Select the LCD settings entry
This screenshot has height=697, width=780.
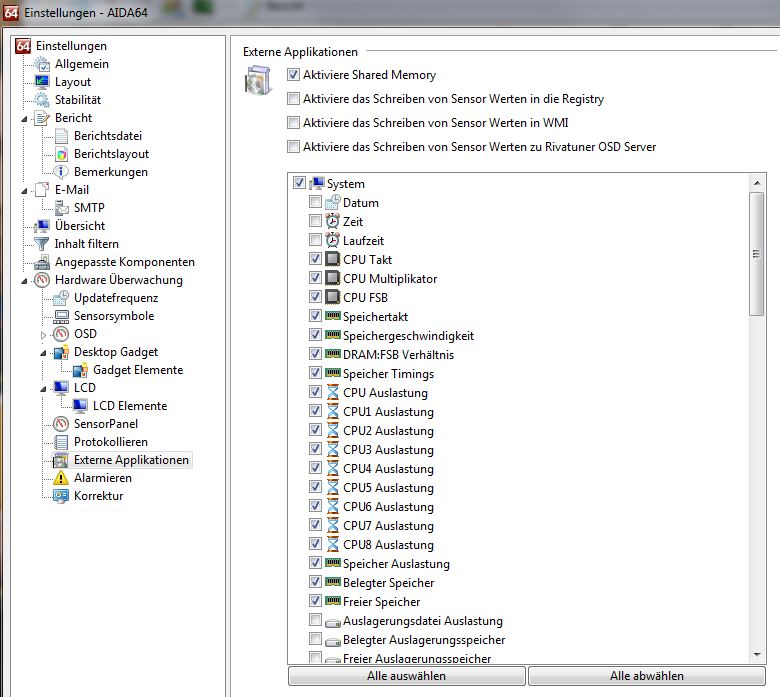[x=85, y=388]
